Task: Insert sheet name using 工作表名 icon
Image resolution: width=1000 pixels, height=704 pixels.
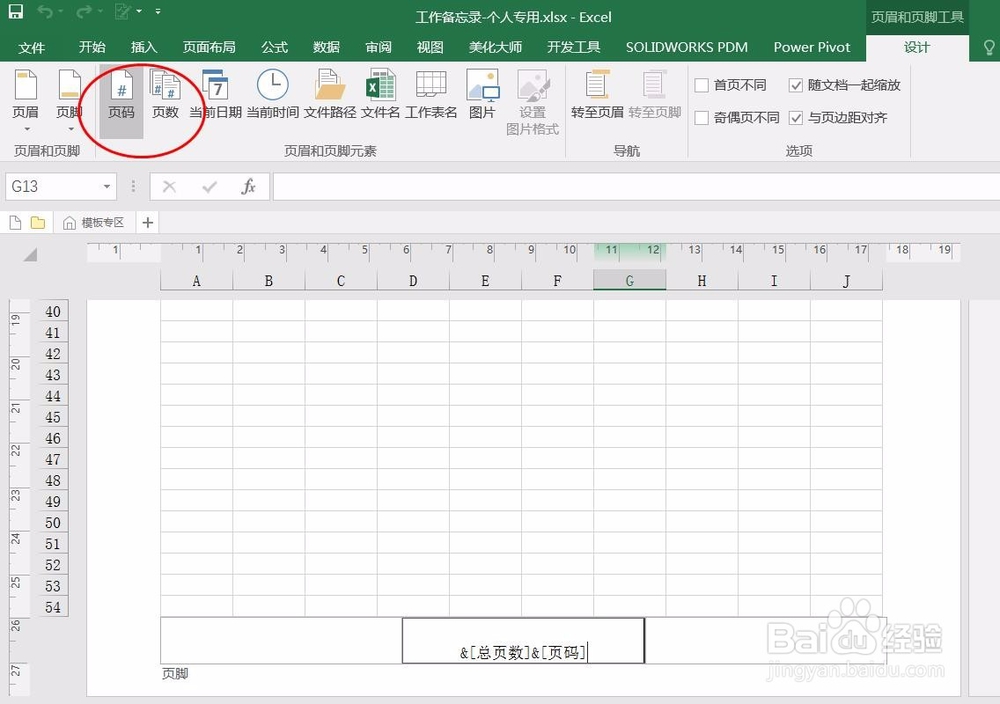Action: (x=430, y=95)
